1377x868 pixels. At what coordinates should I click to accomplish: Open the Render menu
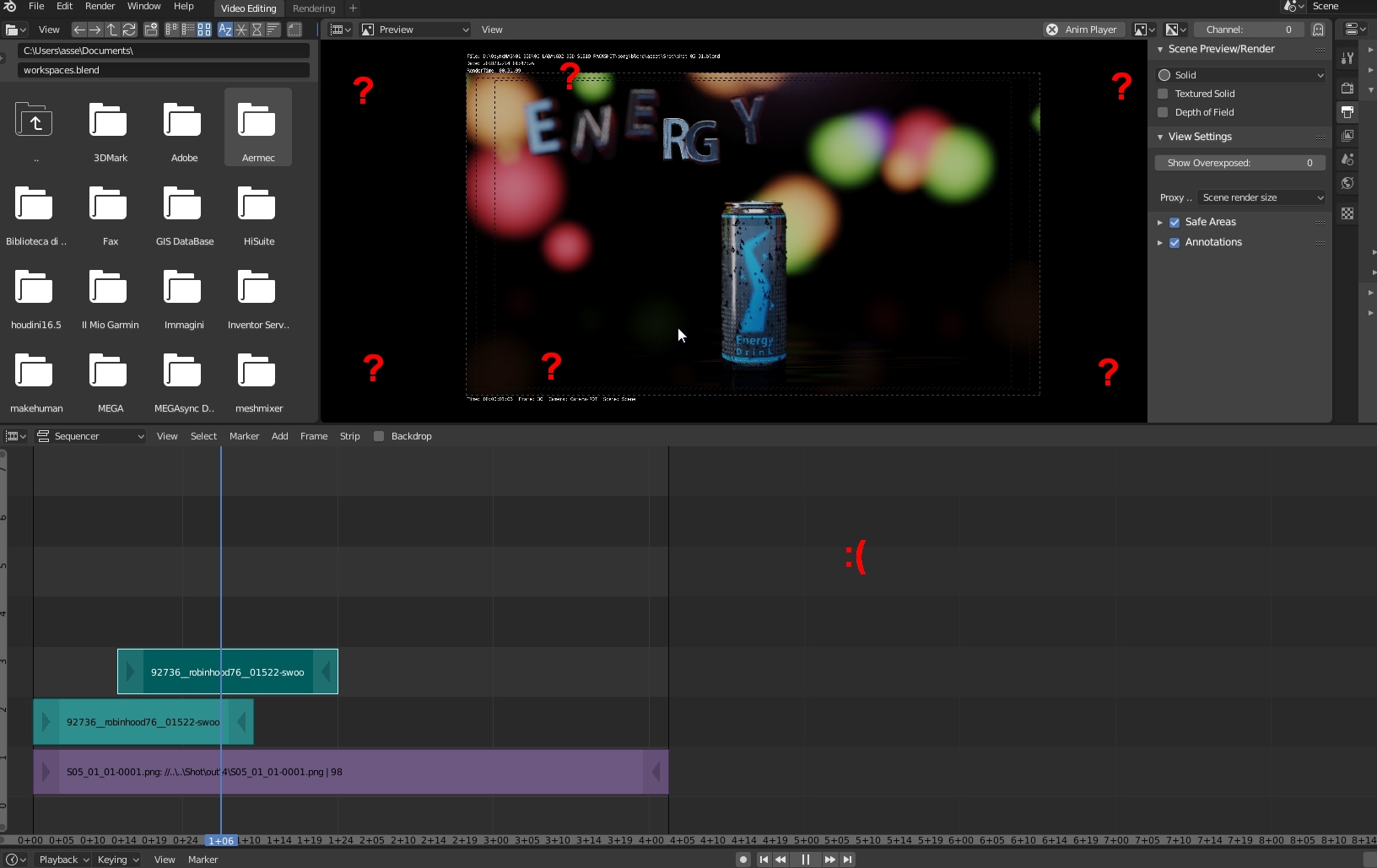(x=100, y=6)
